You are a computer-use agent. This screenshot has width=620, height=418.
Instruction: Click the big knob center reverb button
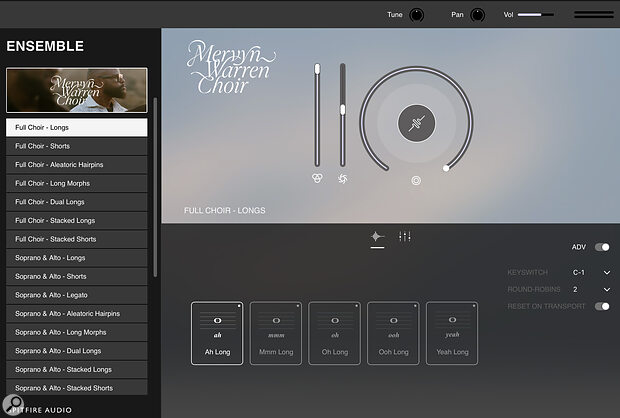(416, 123)
